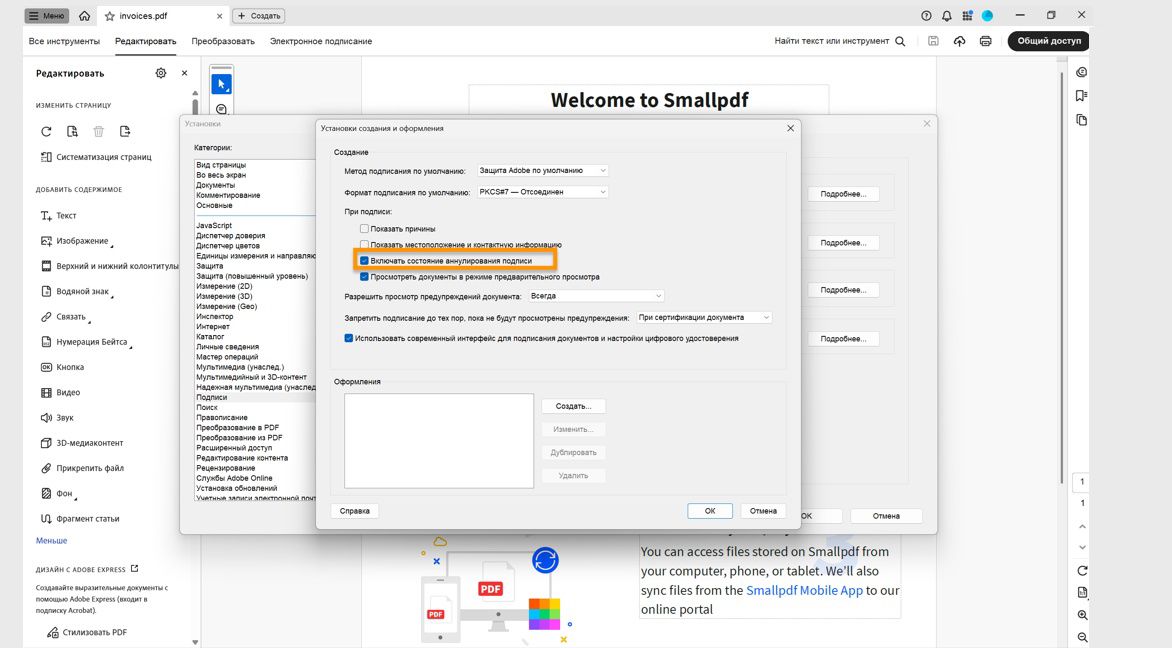The width and height of the screenshot is (1172, 648).
Task: Click the Справка button
Action: pyautogui.click(x=354, y=511)
